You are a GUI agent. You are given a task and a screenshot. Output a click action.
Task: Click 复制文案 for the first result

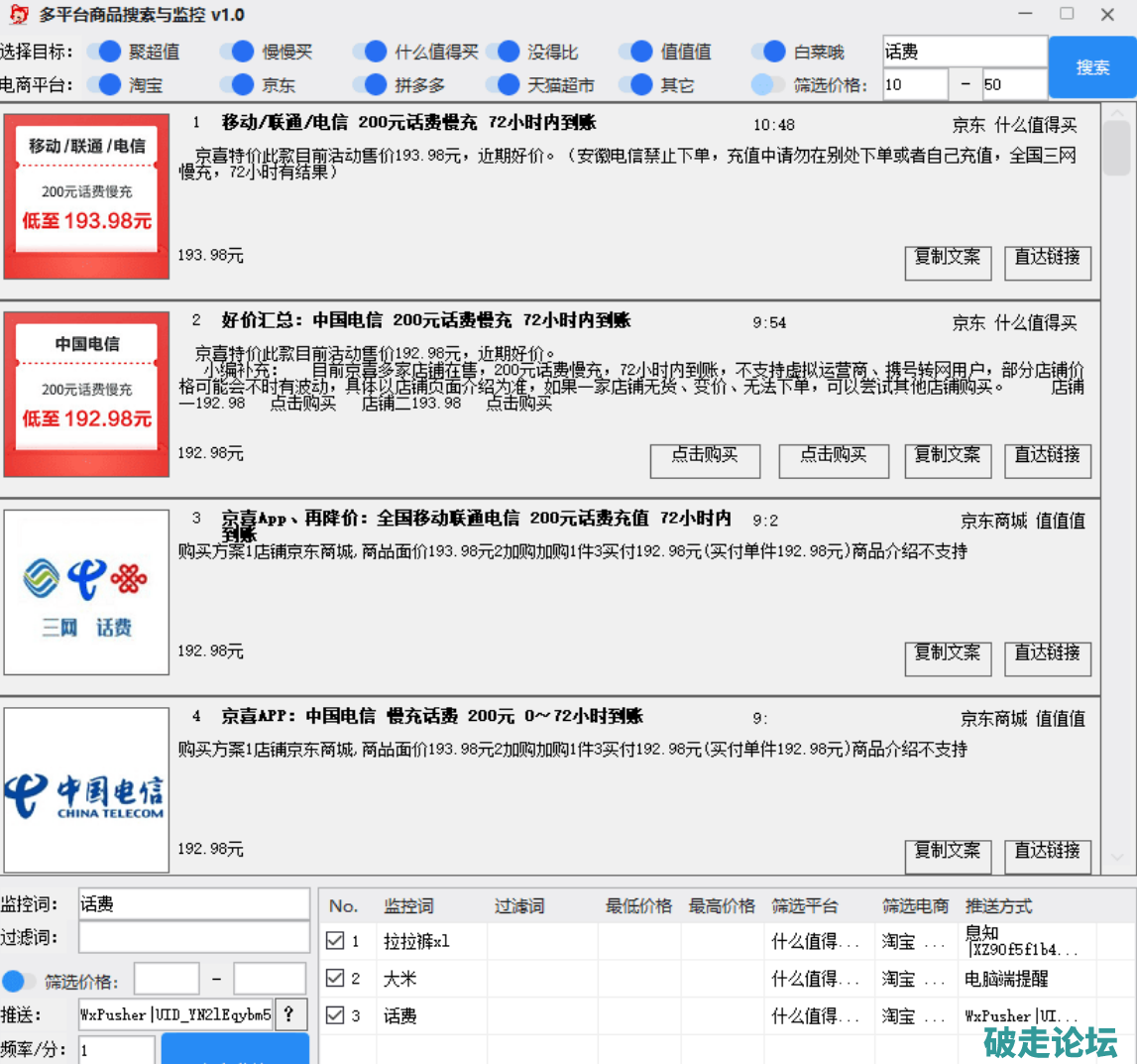click(947, 262)
